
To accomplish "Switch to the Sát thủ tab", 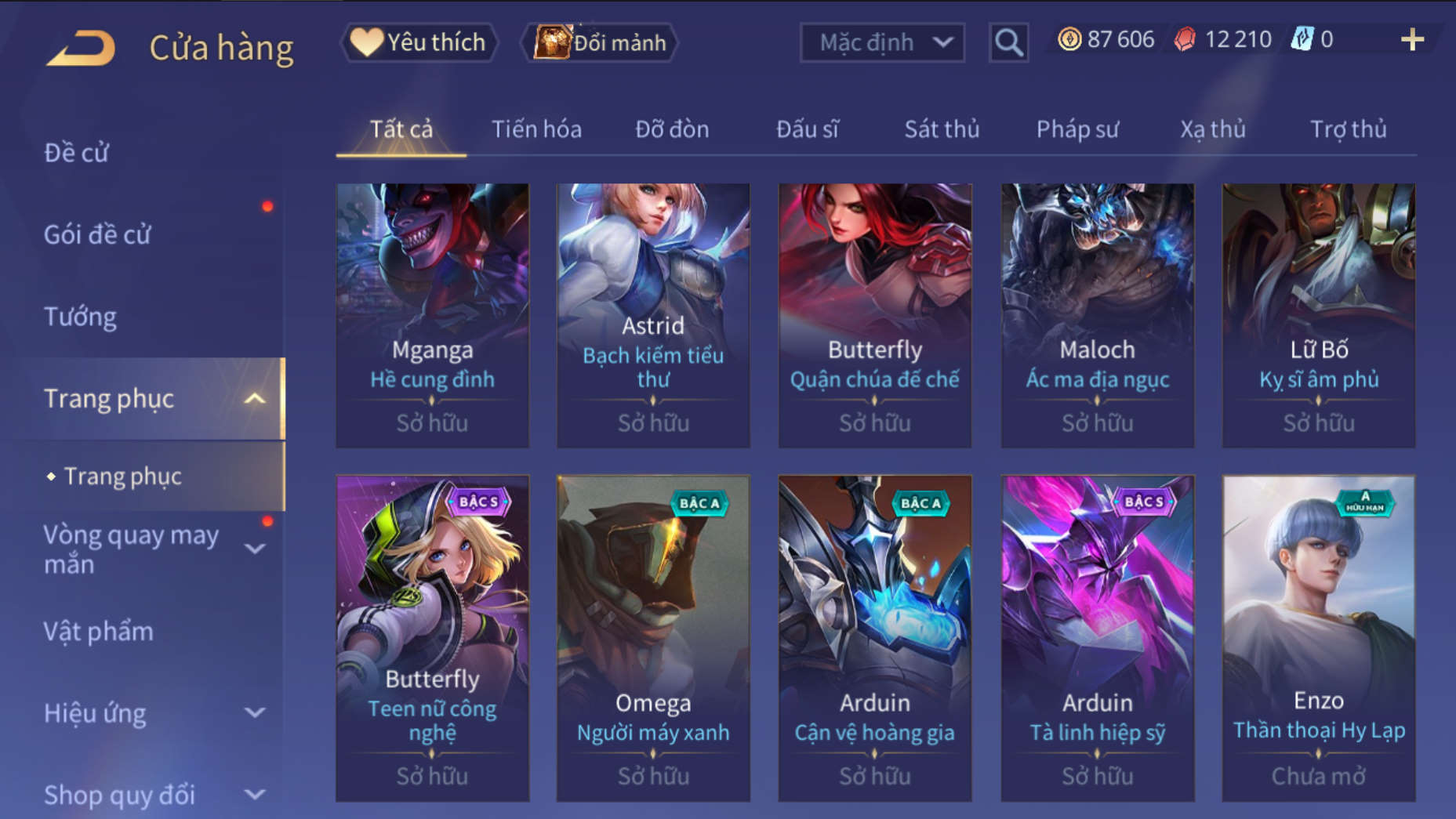I will [x=941, y=129].
